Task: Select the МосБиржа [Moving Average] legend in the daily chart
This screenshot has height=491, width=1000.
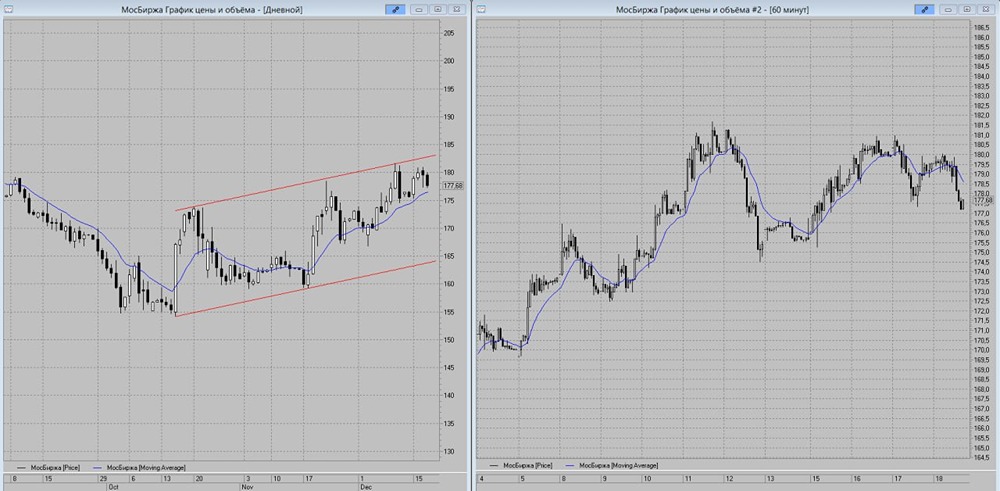Action: [140, 467]
